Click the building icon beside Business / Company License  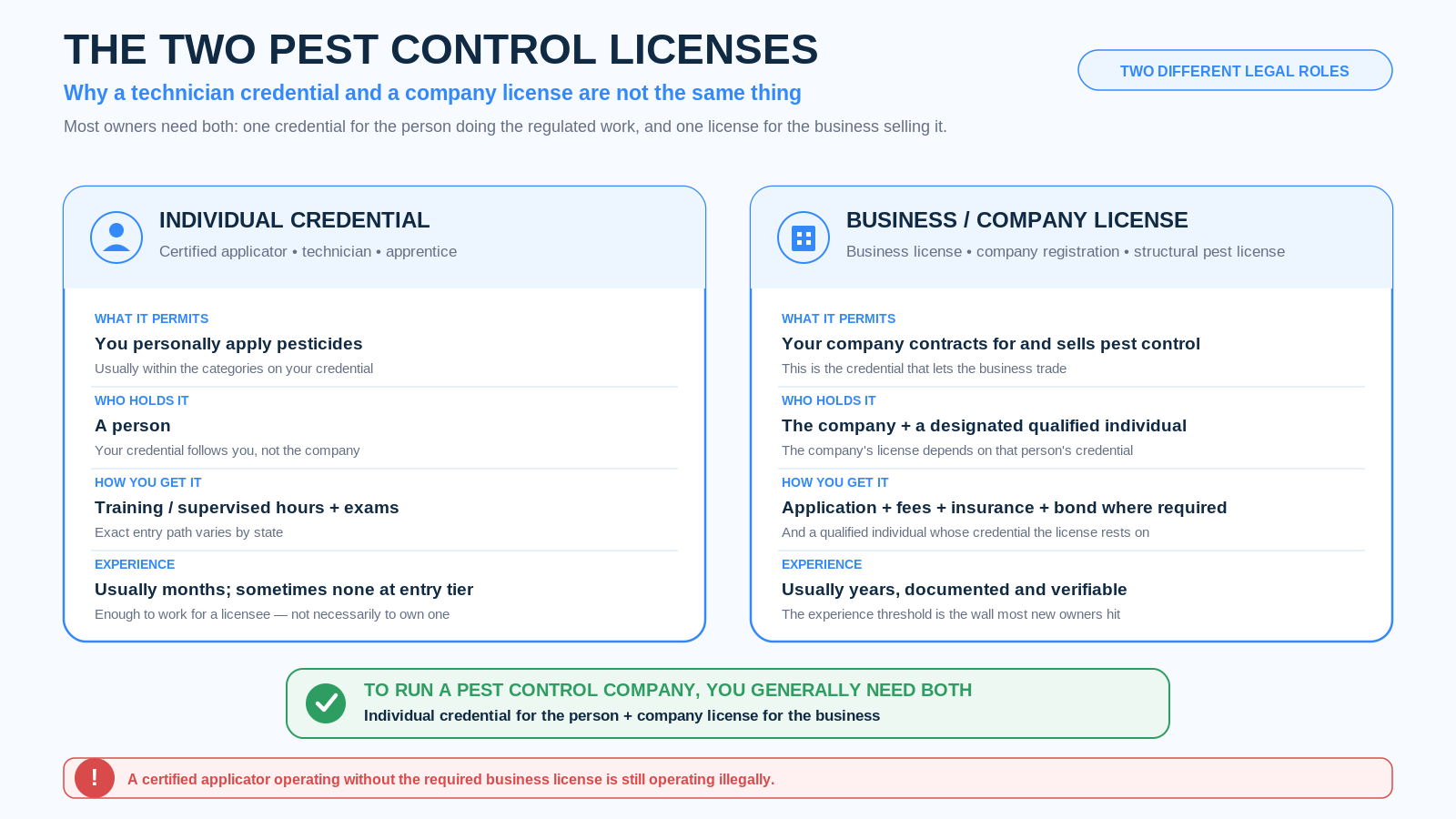click(804, 238)
